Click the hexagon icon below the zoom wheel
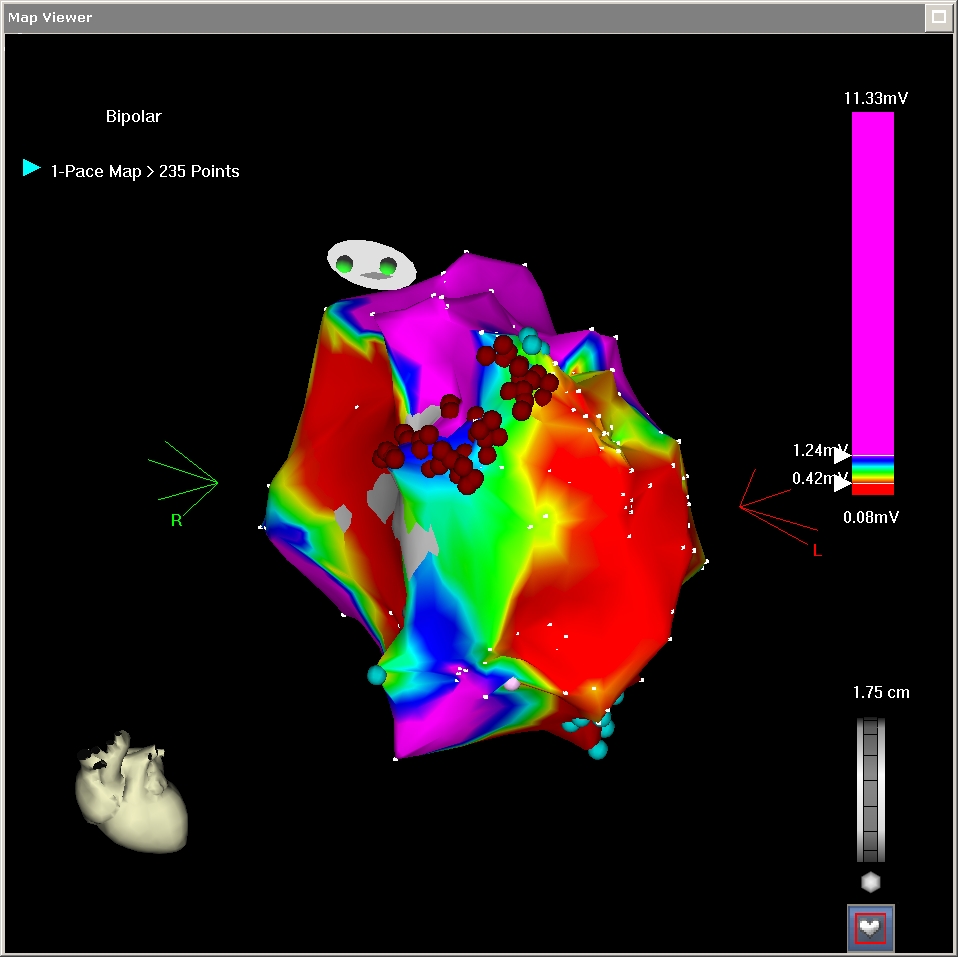Screen dimensions: 958x957 click(871, 882)
